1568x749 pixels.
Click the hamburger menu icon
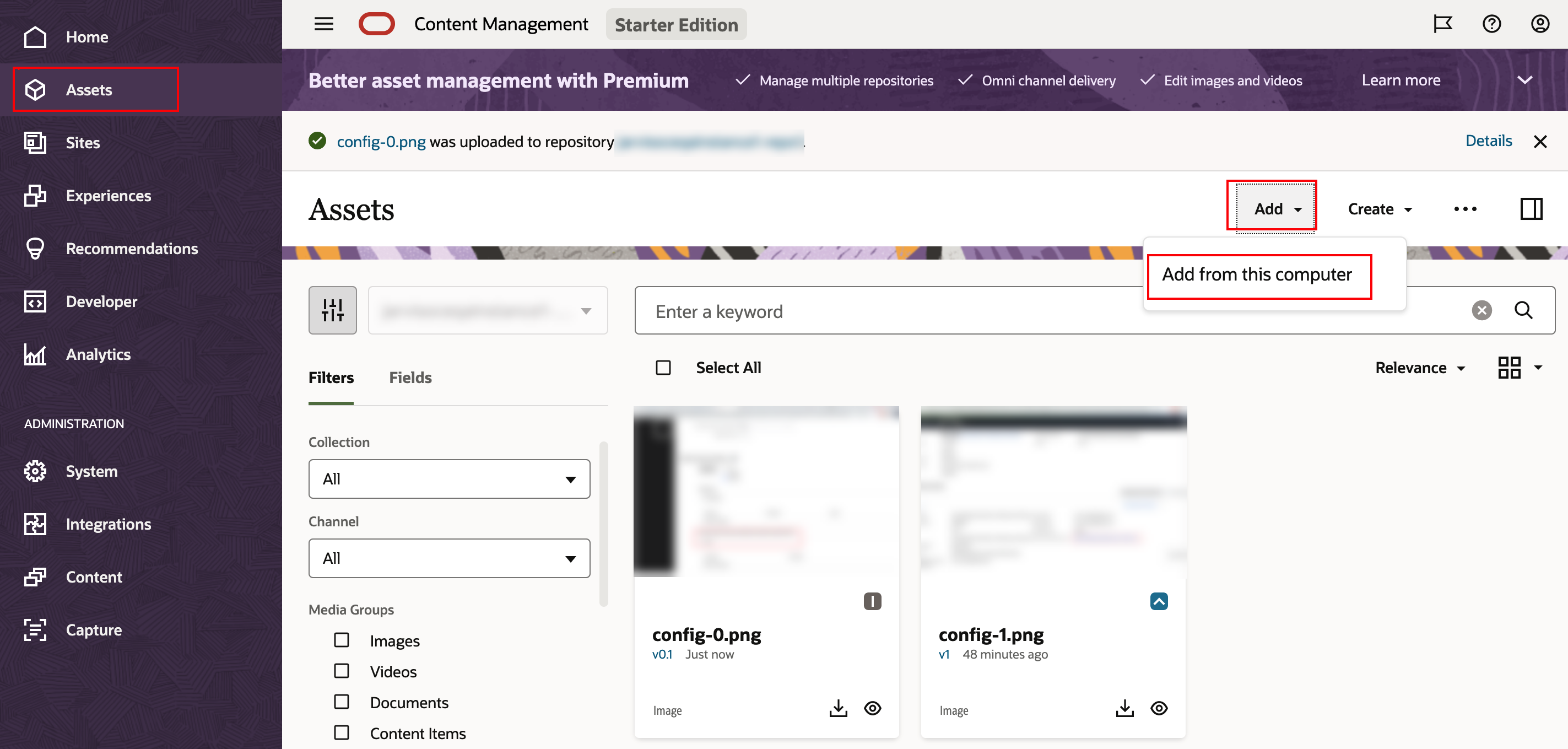(x=323, y=24)
